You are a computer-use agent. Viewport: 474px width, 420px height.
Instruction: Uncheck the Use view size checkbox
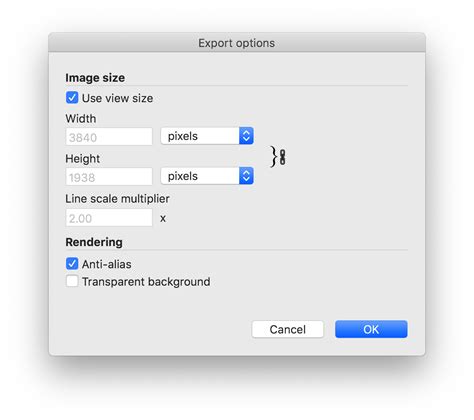72,98
